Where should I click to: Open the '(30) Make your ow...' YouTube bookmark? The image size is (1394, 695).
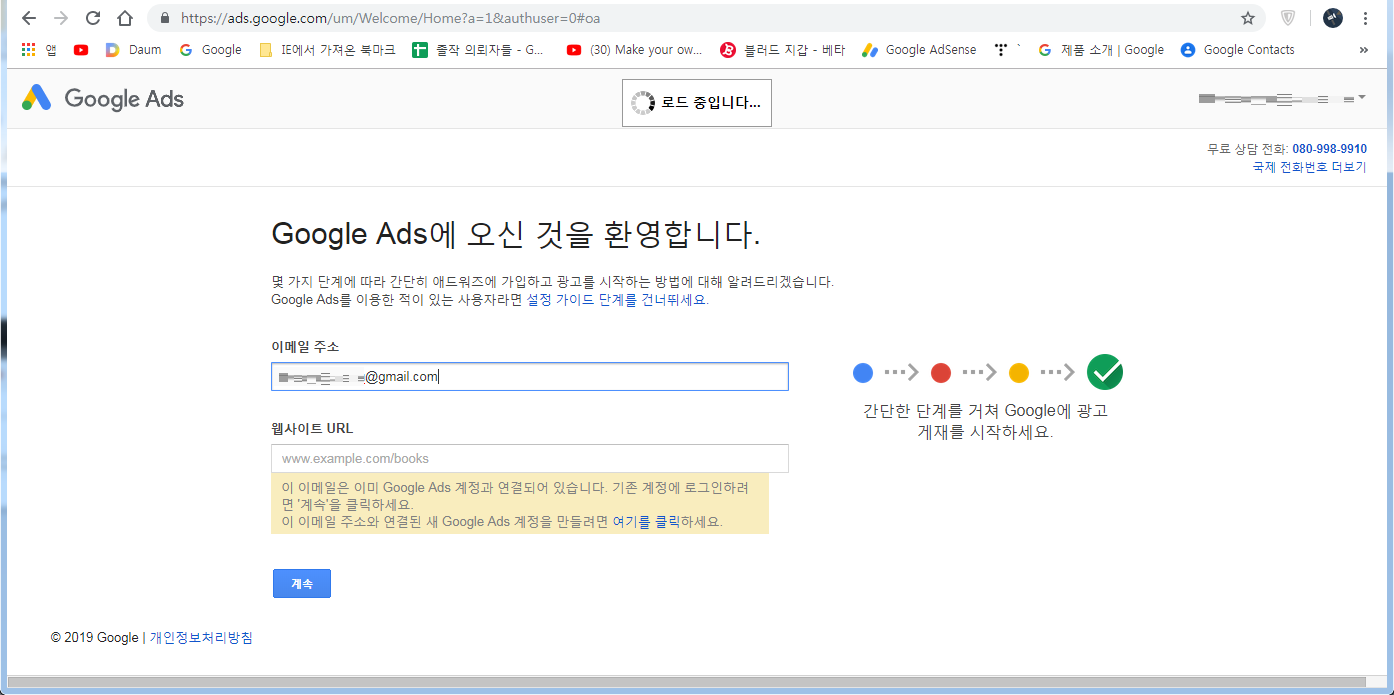coord(634,50)
